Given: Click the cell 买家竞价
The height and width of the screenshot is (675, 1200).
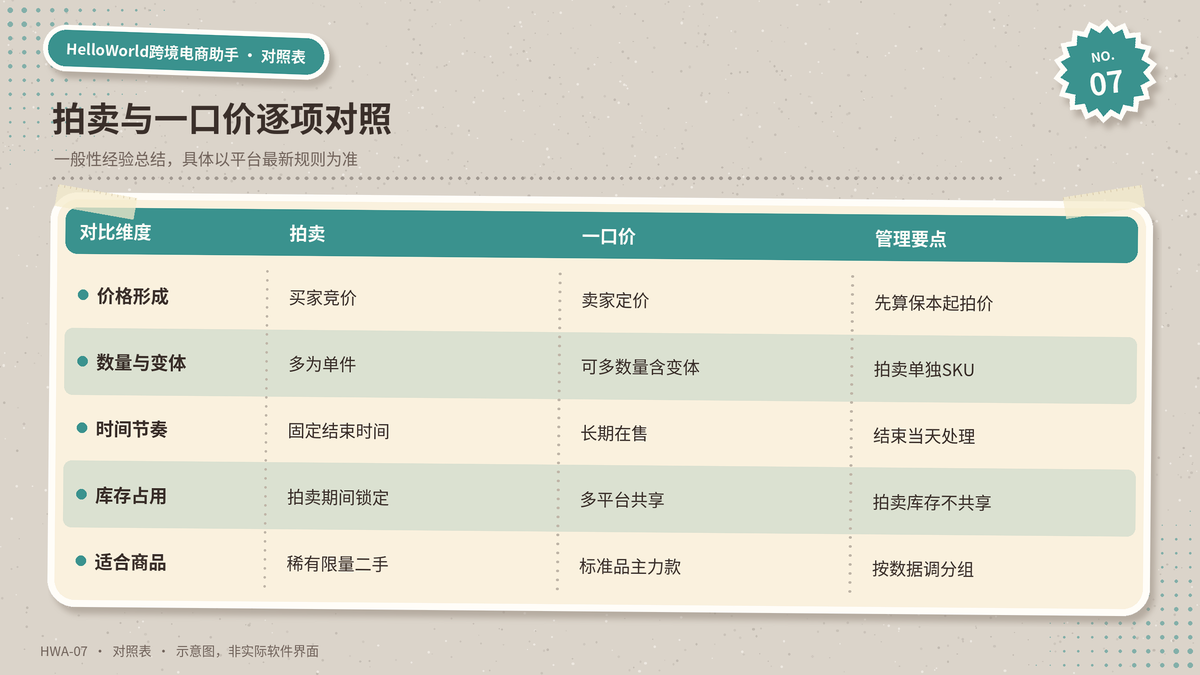Looking at the screenshot, I should coord(322,297).
